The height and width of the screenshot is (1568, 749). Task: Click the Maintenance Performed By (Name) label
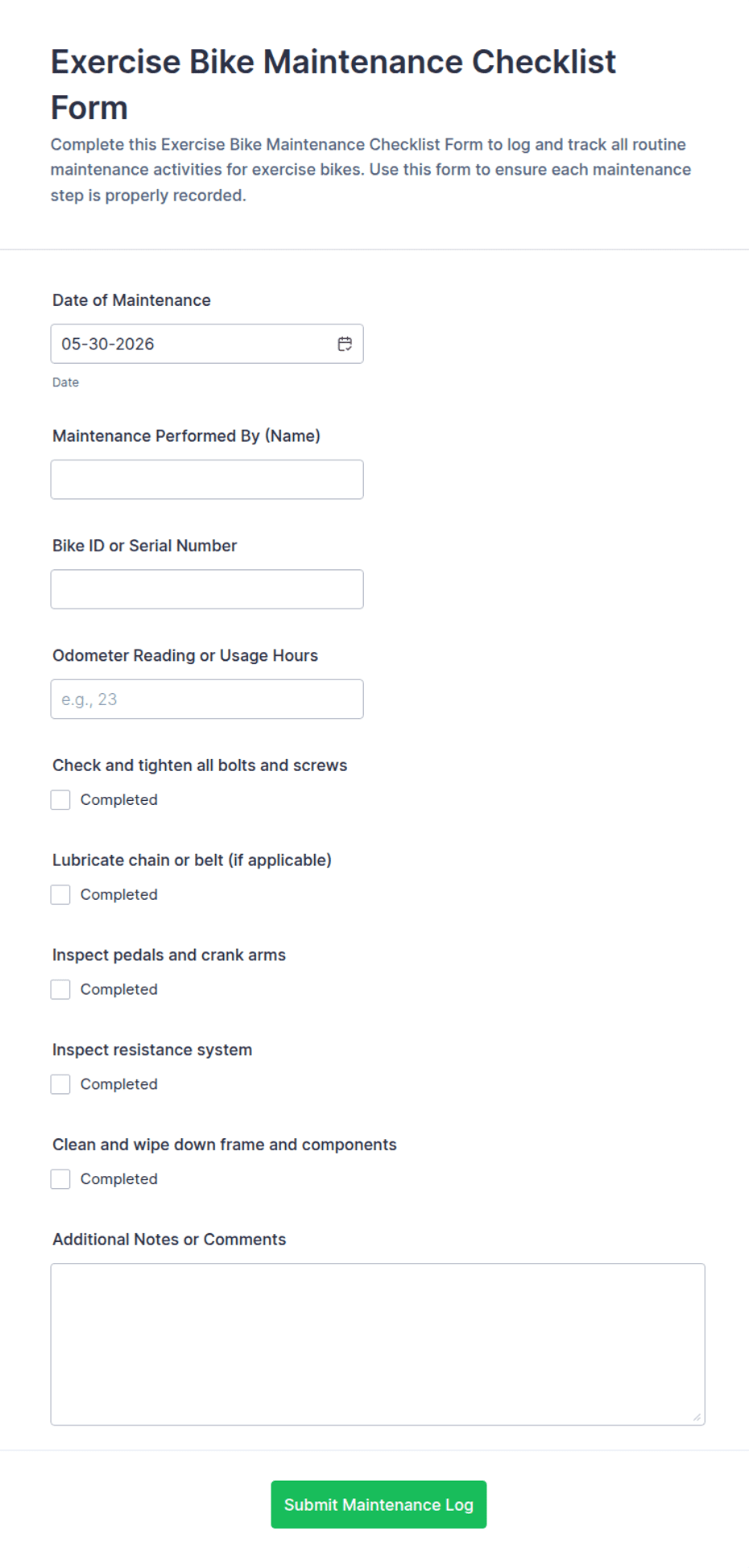coord(186,435)
